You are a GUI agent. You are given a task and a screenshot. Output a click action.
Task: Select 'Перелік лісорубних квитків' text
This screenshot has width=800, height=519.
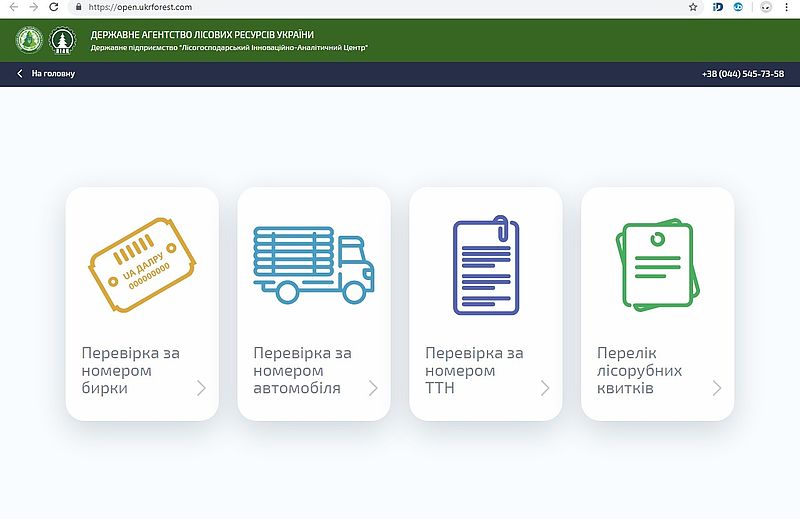point(640,370)
